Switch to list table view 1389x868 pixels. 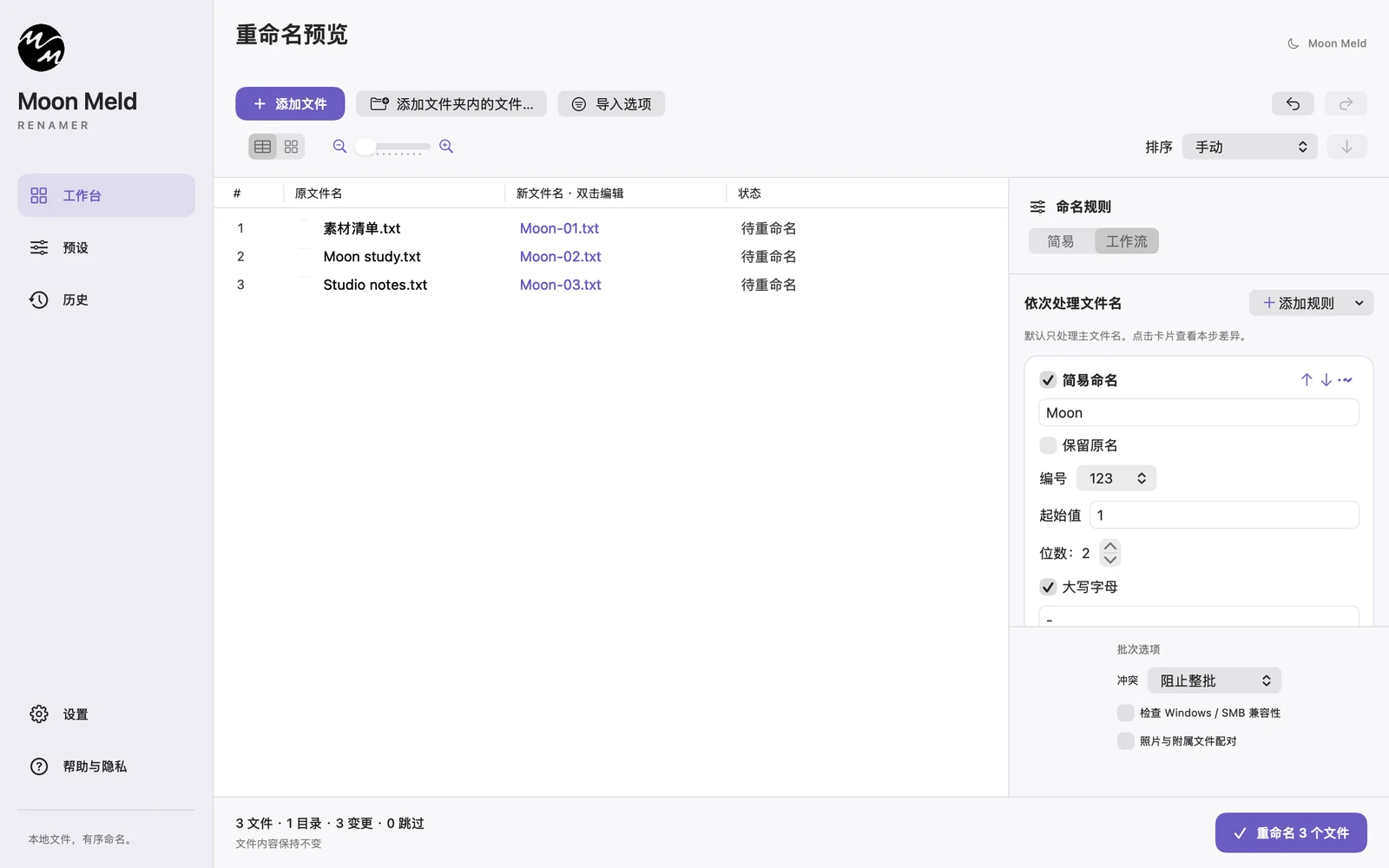[x=263, y=147]
